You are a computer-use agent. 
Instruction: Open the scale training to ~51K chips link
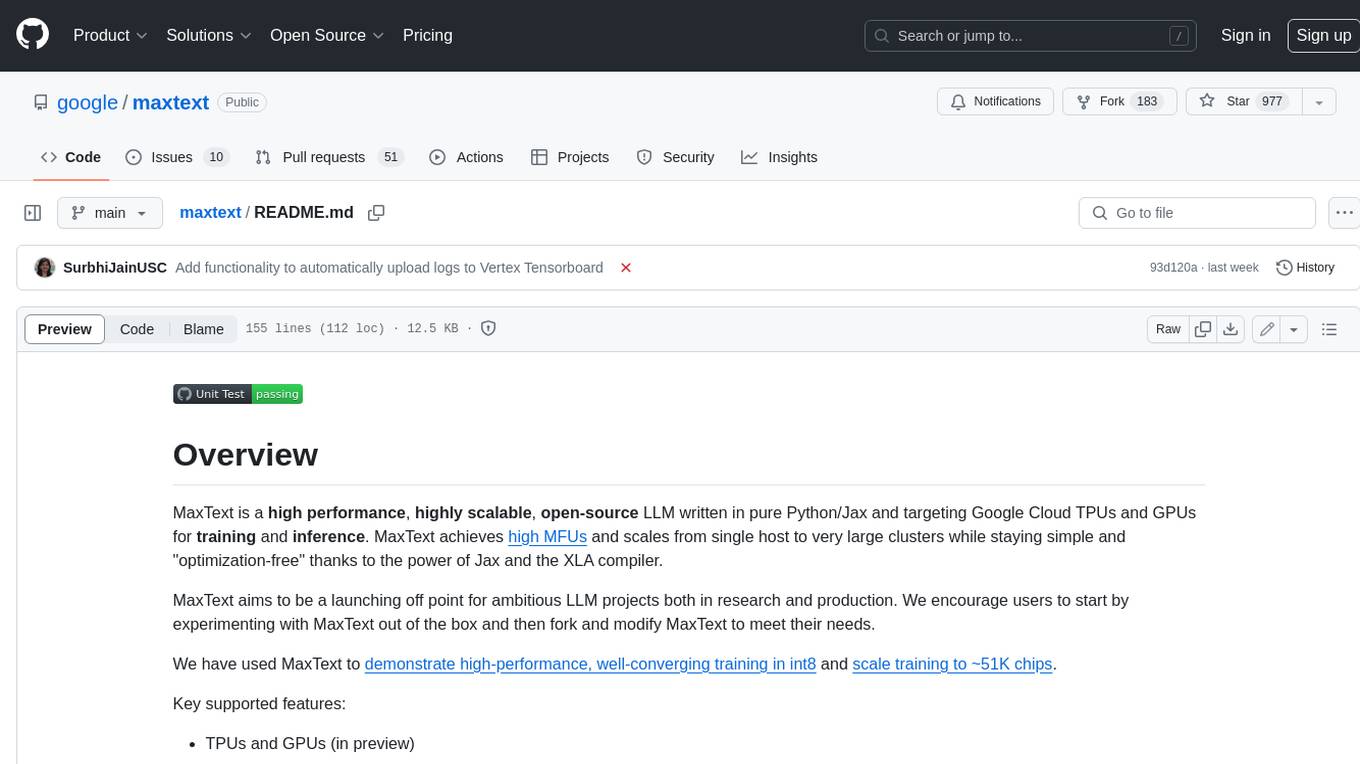click(x=952, y=664)
